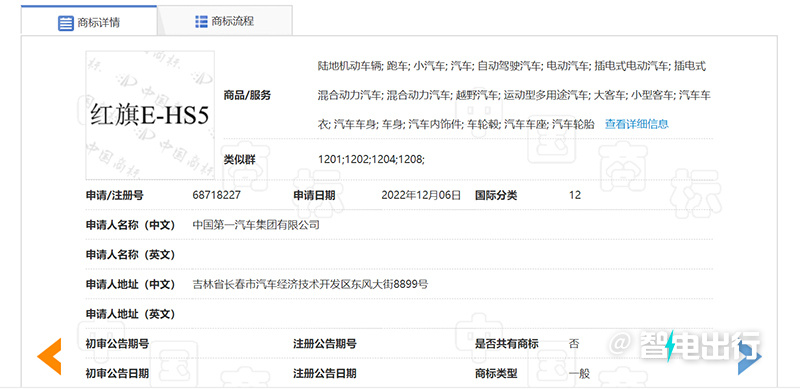Click the 初审公告日期 label
The height and width of the screenshot is (389, 800).
point(117,374)
